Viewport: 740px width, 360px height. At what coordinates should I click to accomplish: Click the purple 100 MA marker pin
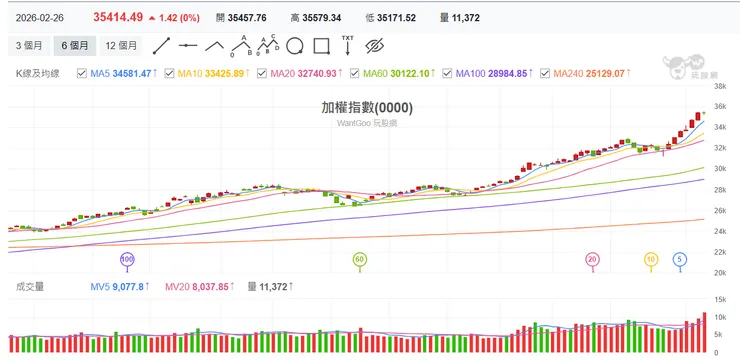point(126,259)
